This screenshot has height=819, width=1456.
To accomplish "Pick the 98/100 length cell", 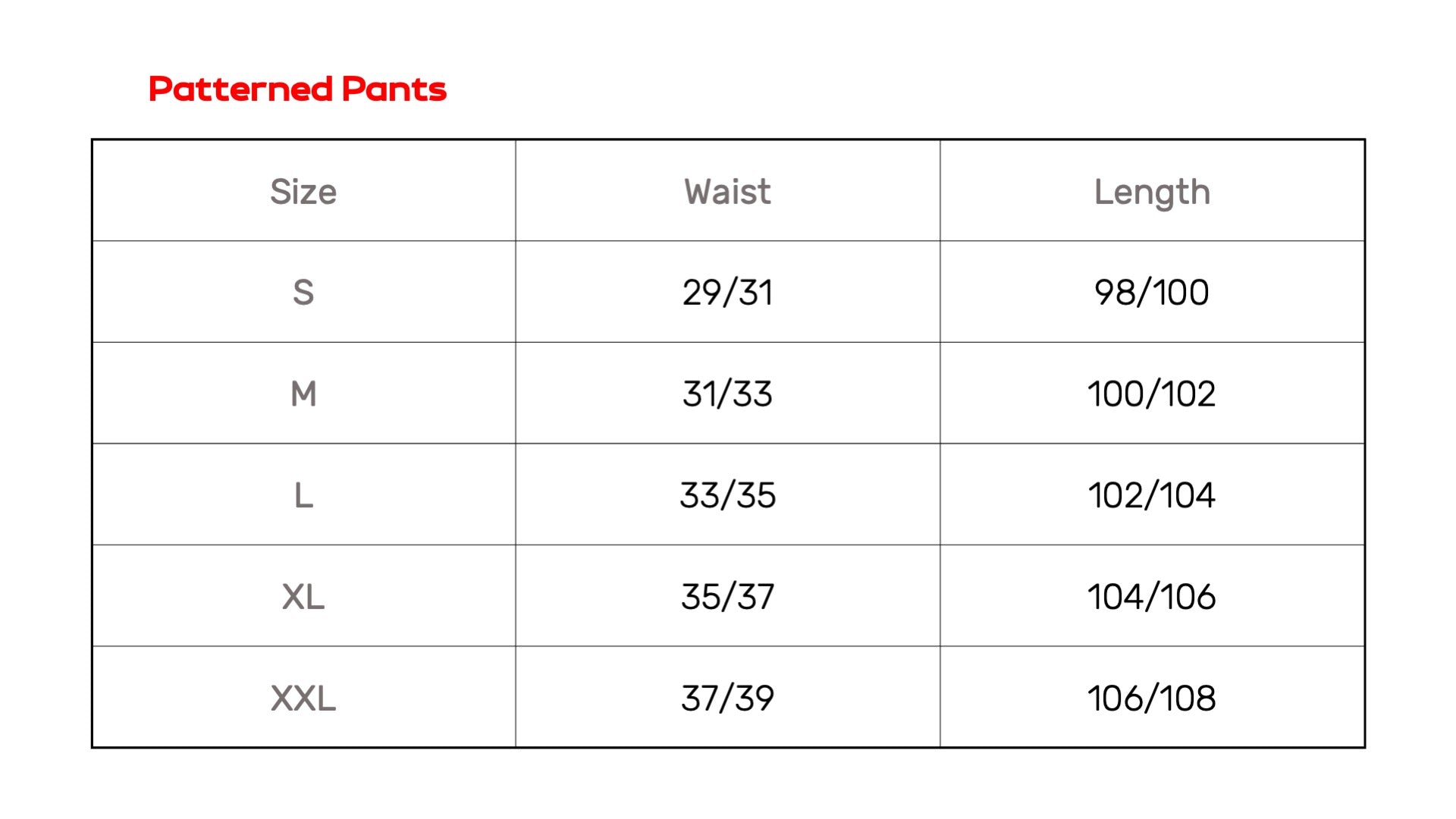I will [x=1151, y=293].
